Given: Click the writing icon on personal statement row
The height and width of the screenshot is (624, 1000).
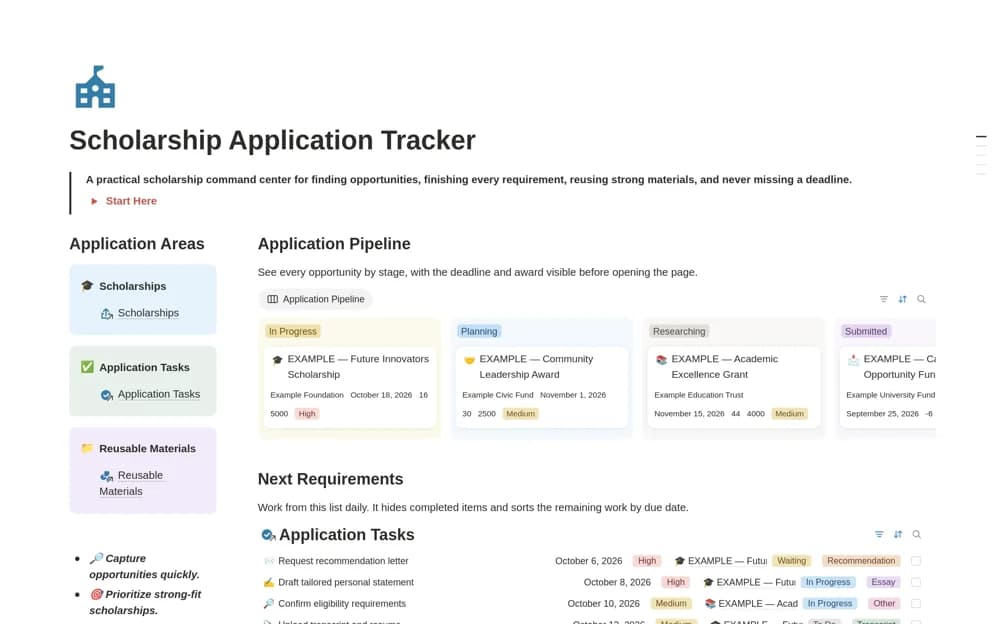Looking at the screenshot, I should (268, 582).
